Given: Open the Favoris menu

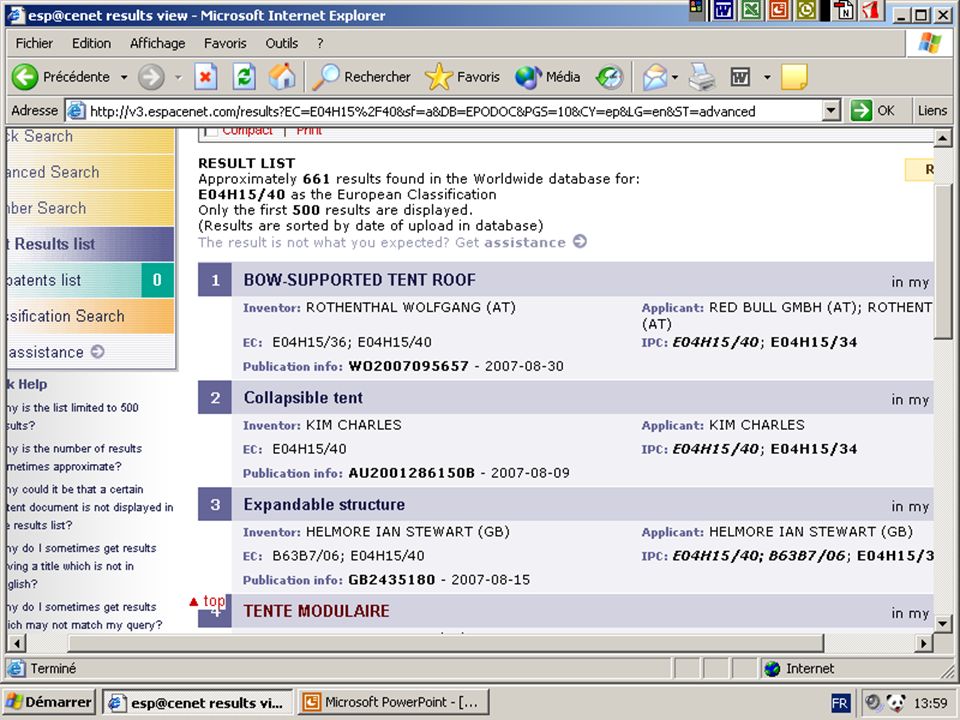Looking at the screenshot, I should (225, 43).
